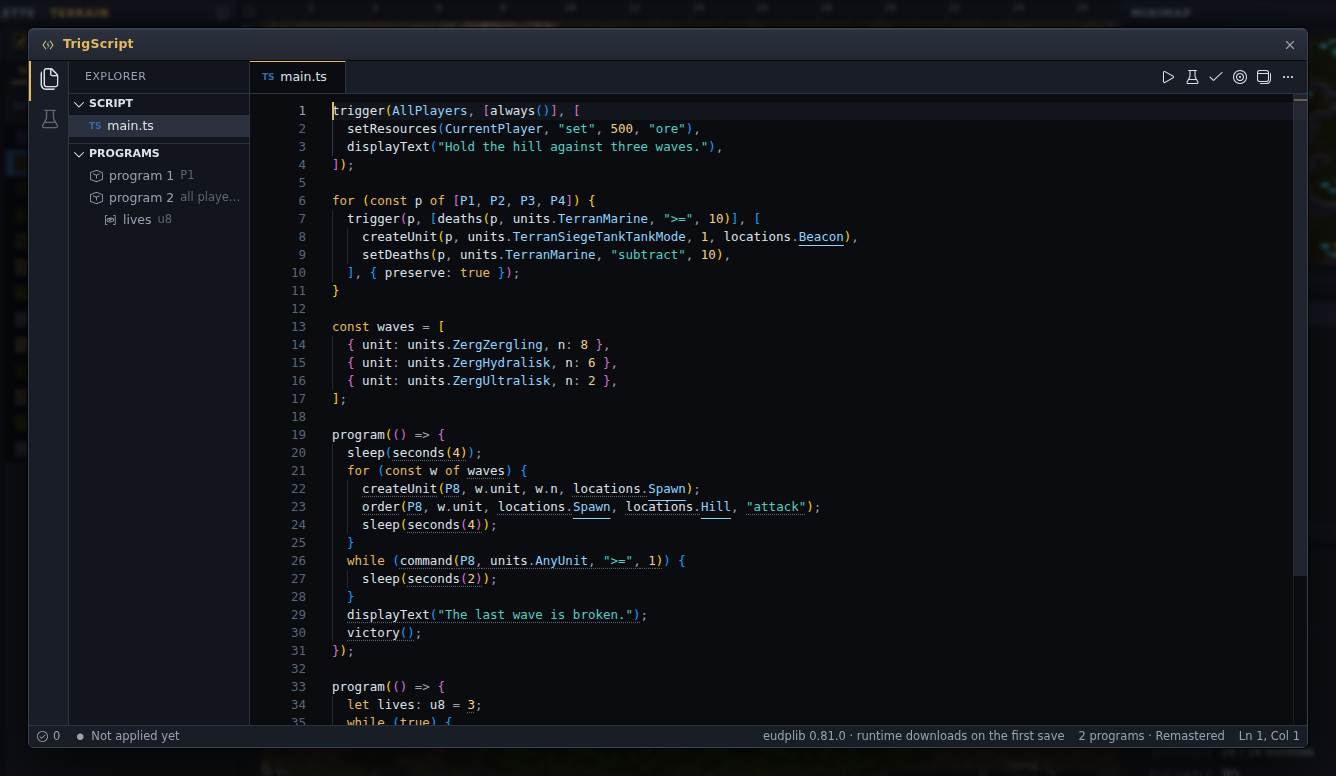Select program 2 in the tree
The image size is (1336, 776).
pos(159,197)
